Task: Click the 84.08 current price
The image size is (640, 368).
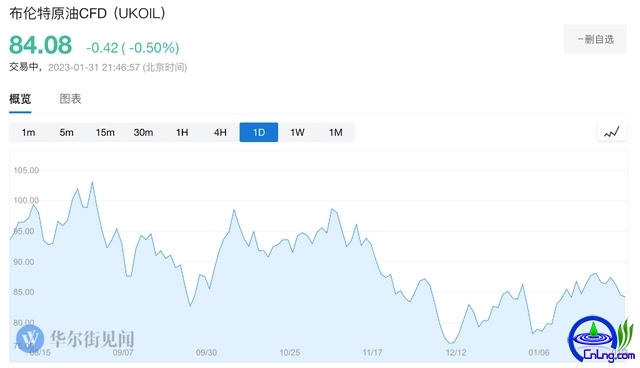Action: 40,45
